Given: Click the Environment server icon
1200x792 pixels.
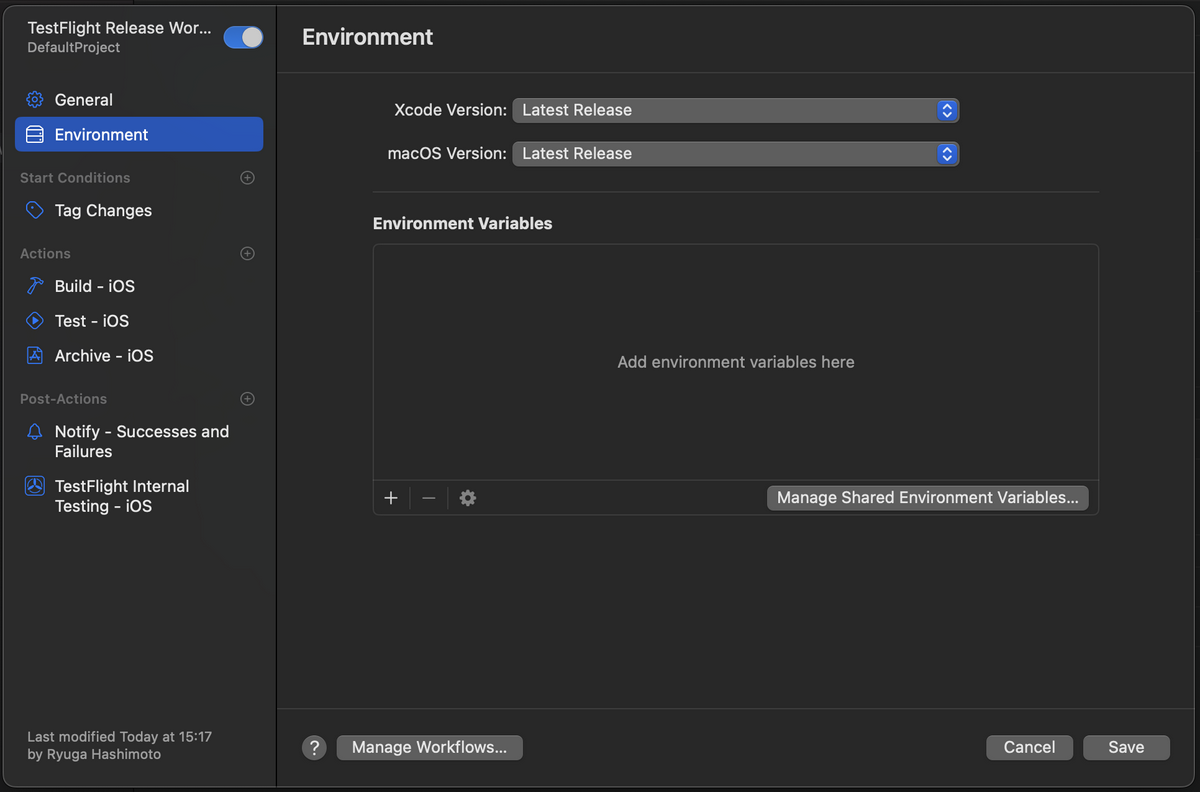Looking at the screenshot, I should [x=35, y=135].
